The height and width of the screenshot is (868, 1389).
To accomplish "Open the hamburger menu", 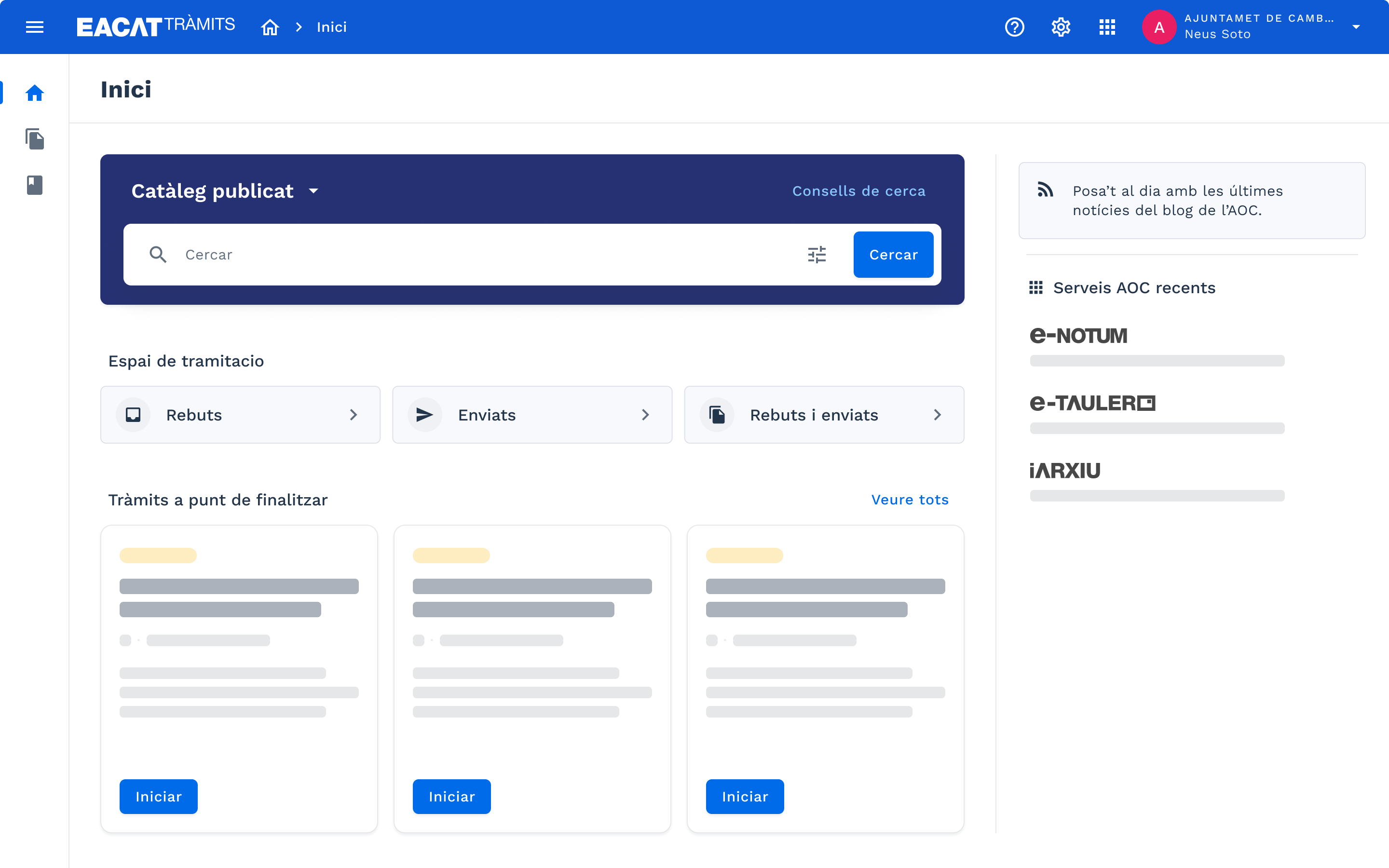I will point(34,27).
